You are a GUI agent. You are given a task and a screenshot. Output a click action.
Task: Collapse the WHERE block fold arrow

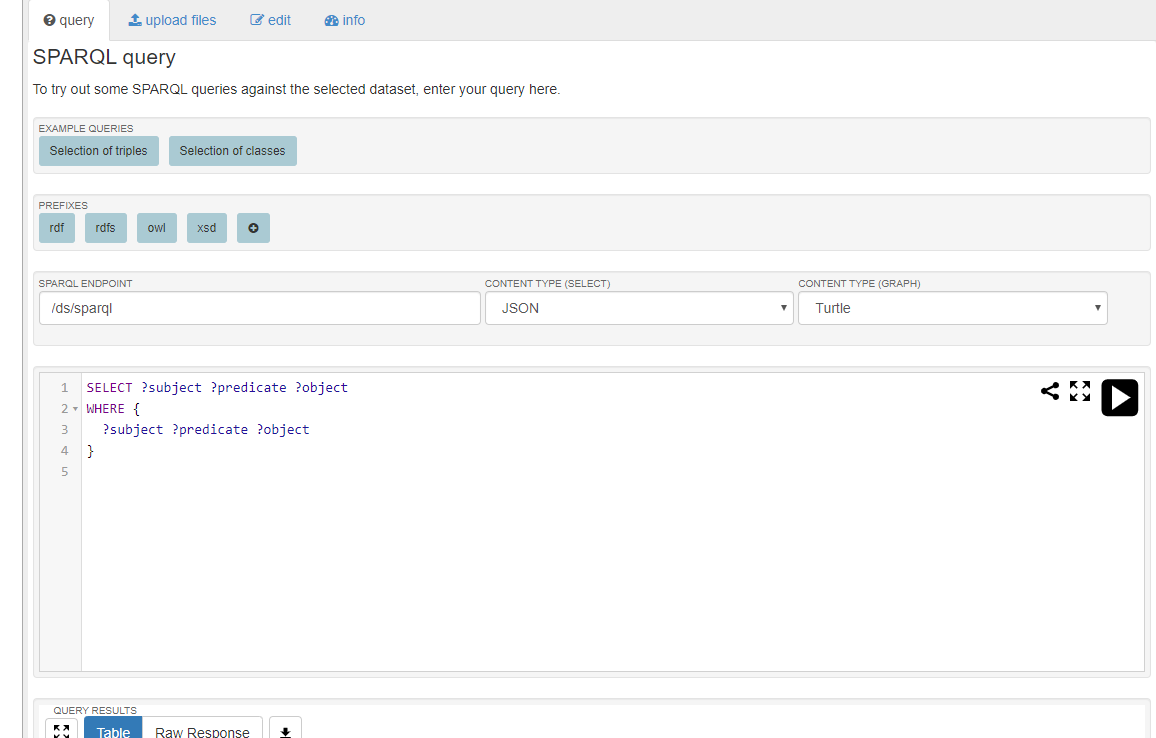pos(76,409)
